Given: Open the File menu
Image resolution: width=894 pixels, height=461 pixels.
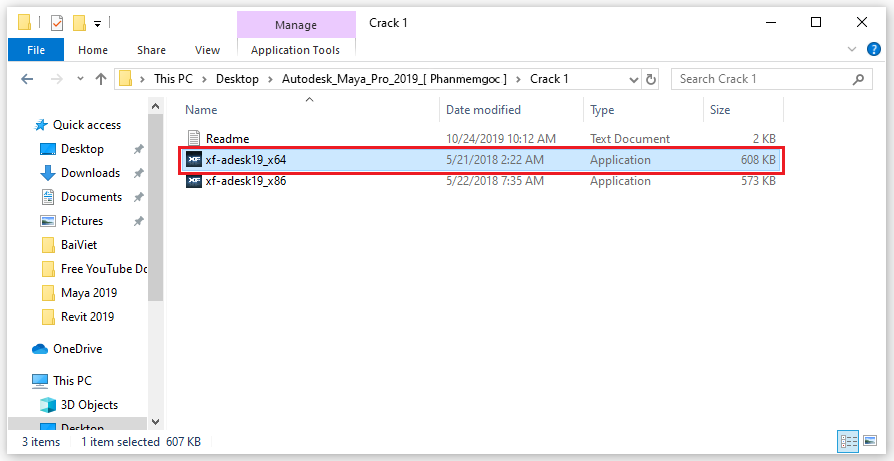Looking at the screenshot, I should [36, 50].
